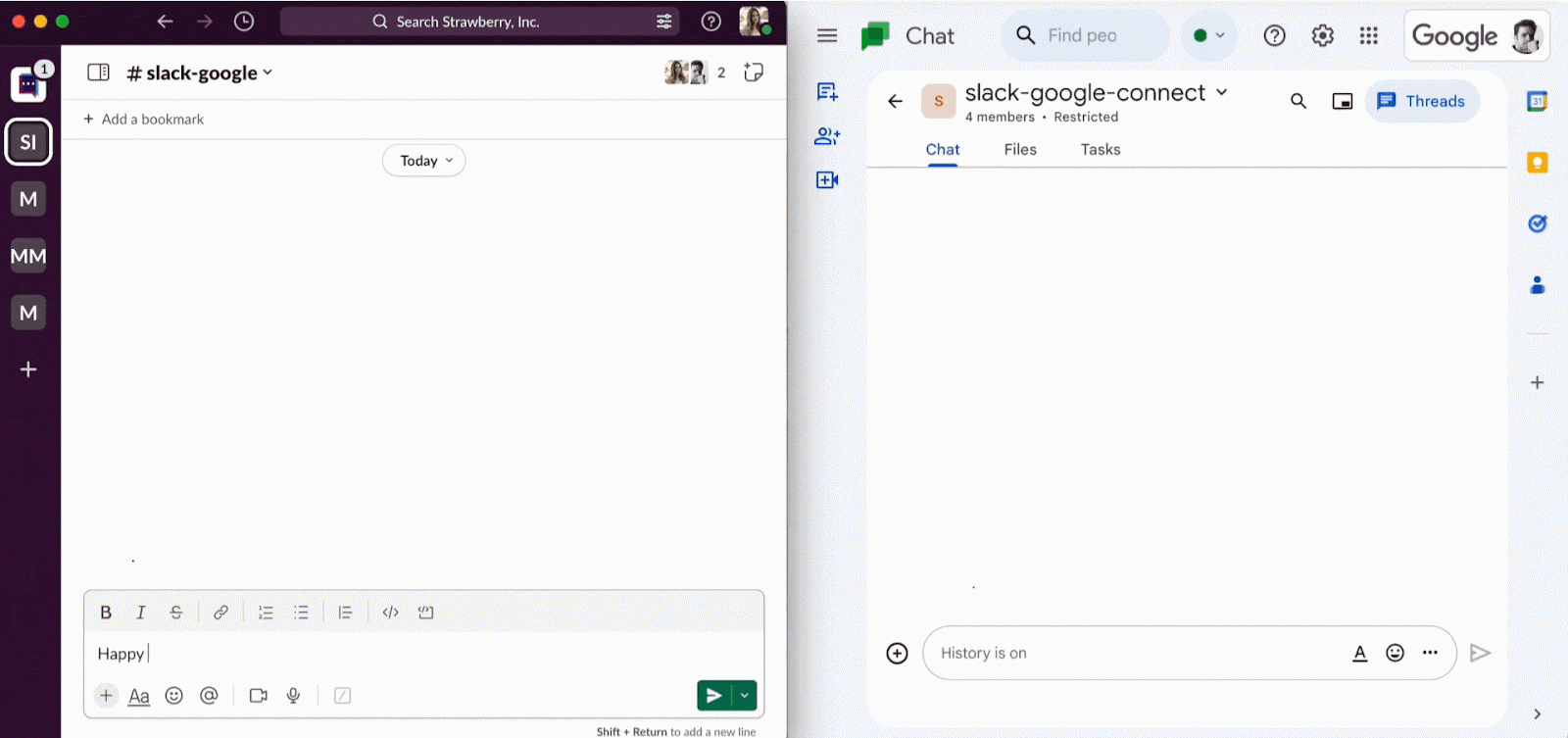Record a Slack video clip
This screenshot has height=738, width=1568.
click(259, 696)
